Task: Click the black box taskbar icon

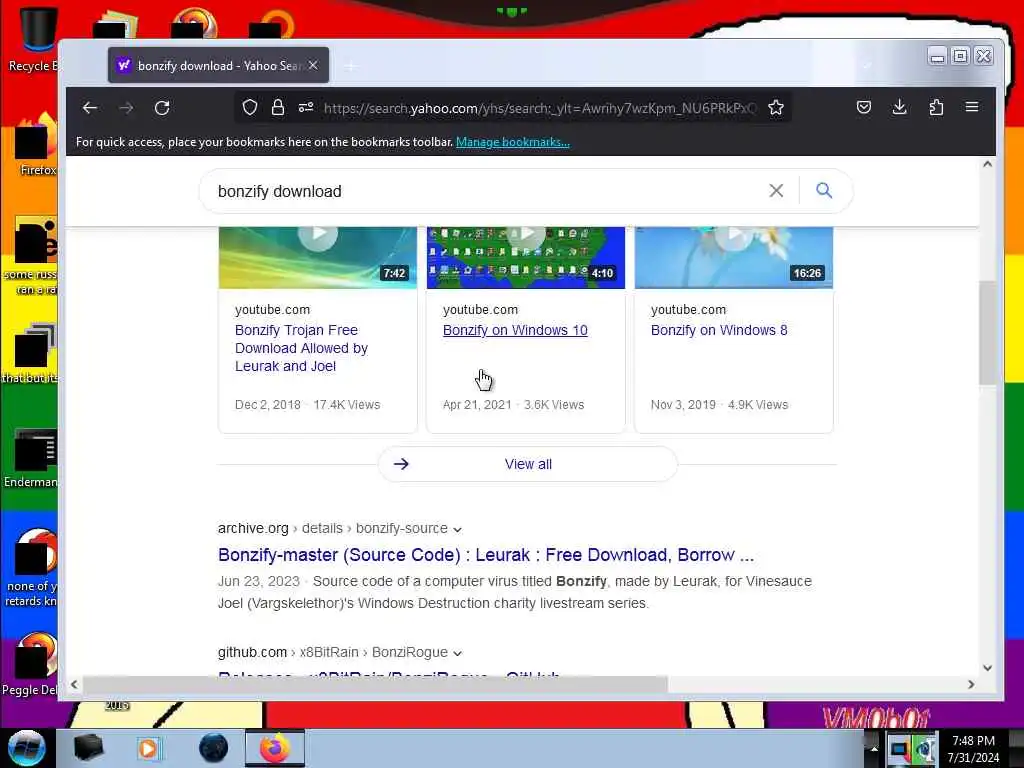Action: (x=88, y=748)
